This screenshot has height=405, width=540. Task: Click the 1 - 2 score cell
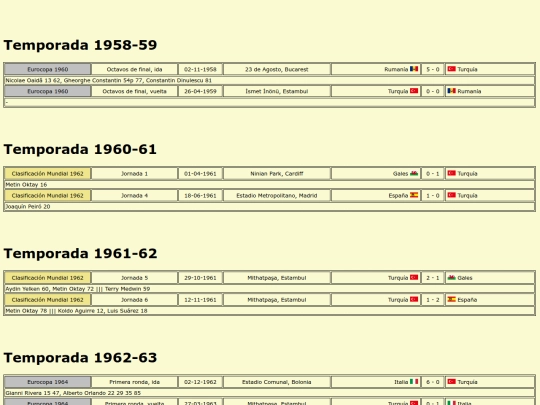[433, 300]
